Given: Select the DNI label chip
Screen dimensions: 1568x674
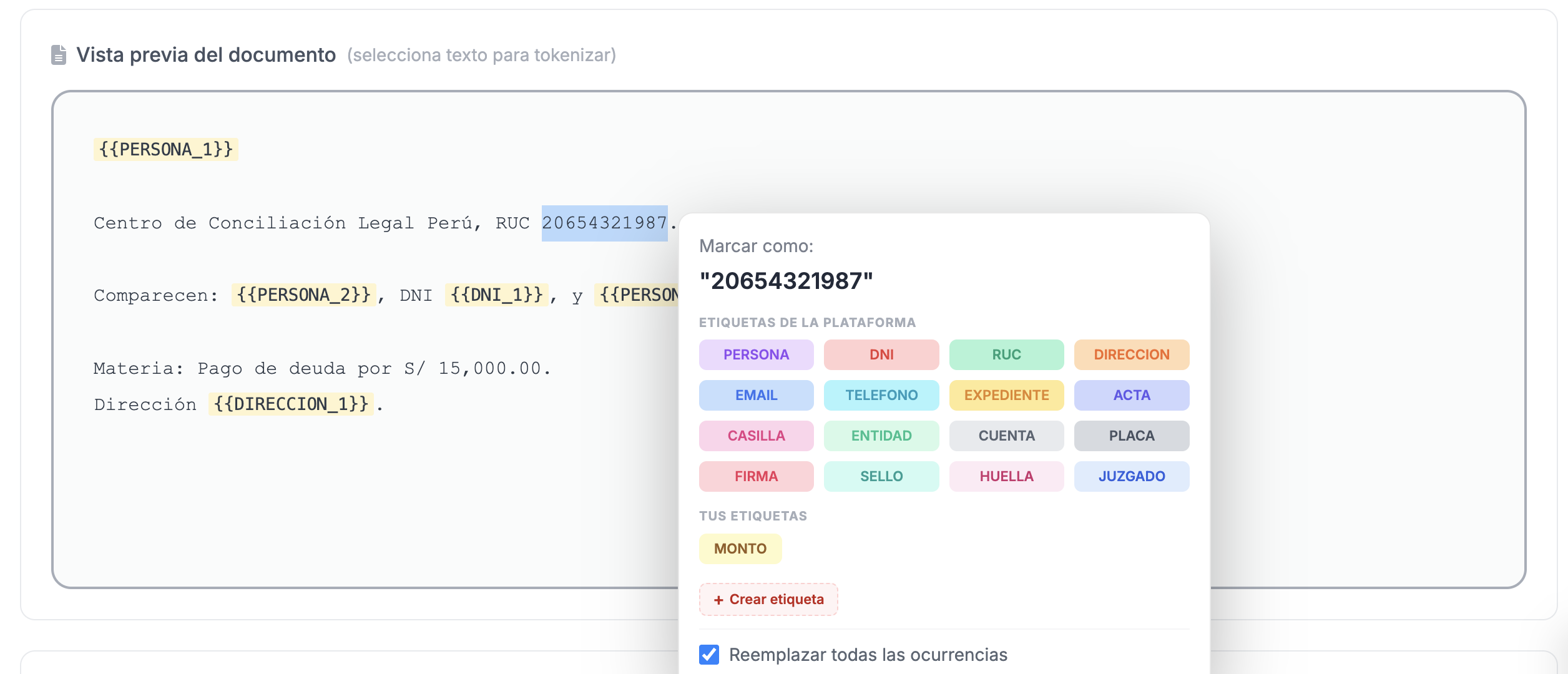Looking at the screenshot, I should [x=881, y=354].
